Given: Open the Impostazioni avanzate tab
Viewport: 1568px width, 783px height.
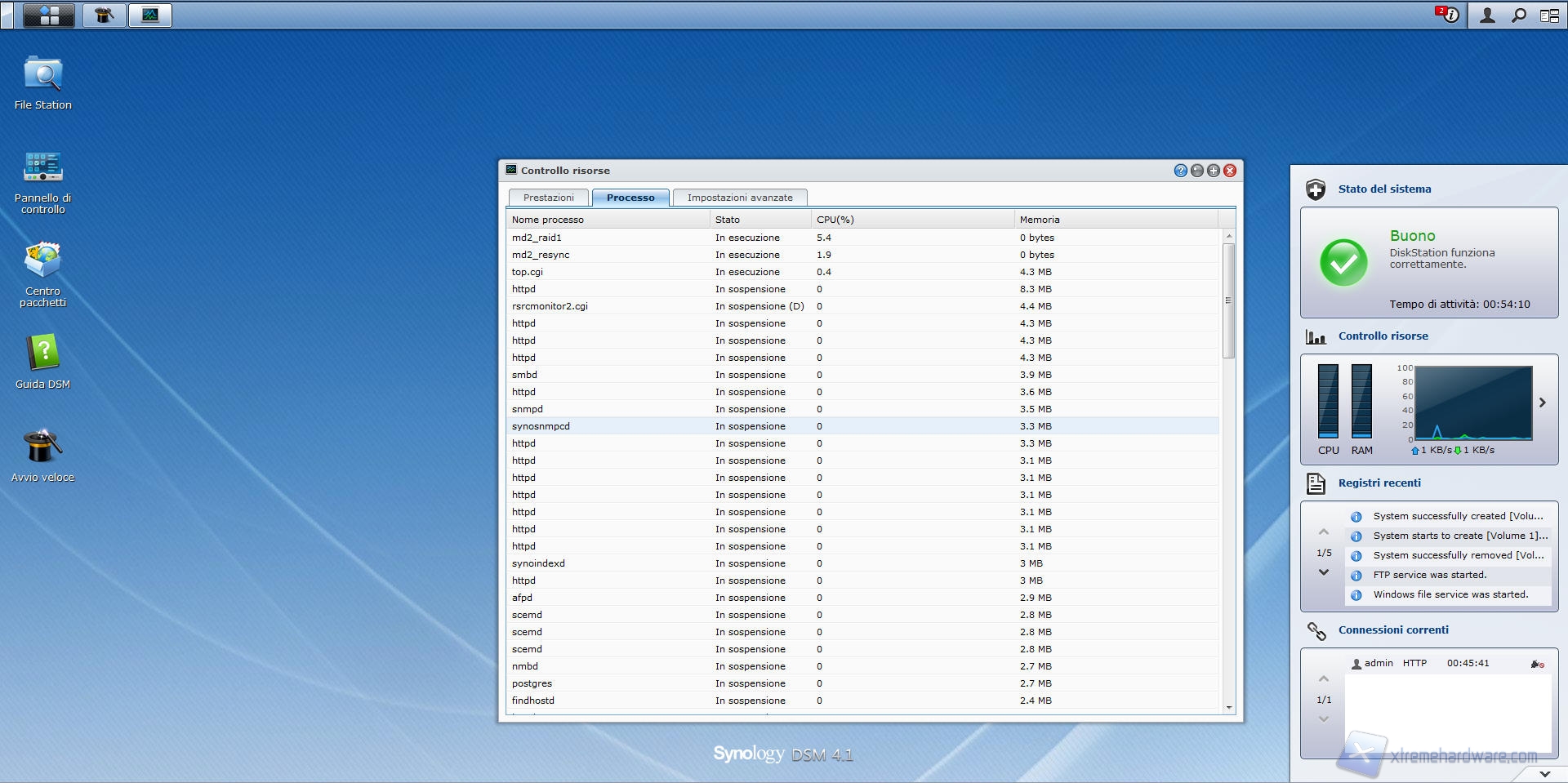Looking at the screenshot, I should [x=739, y=198].
